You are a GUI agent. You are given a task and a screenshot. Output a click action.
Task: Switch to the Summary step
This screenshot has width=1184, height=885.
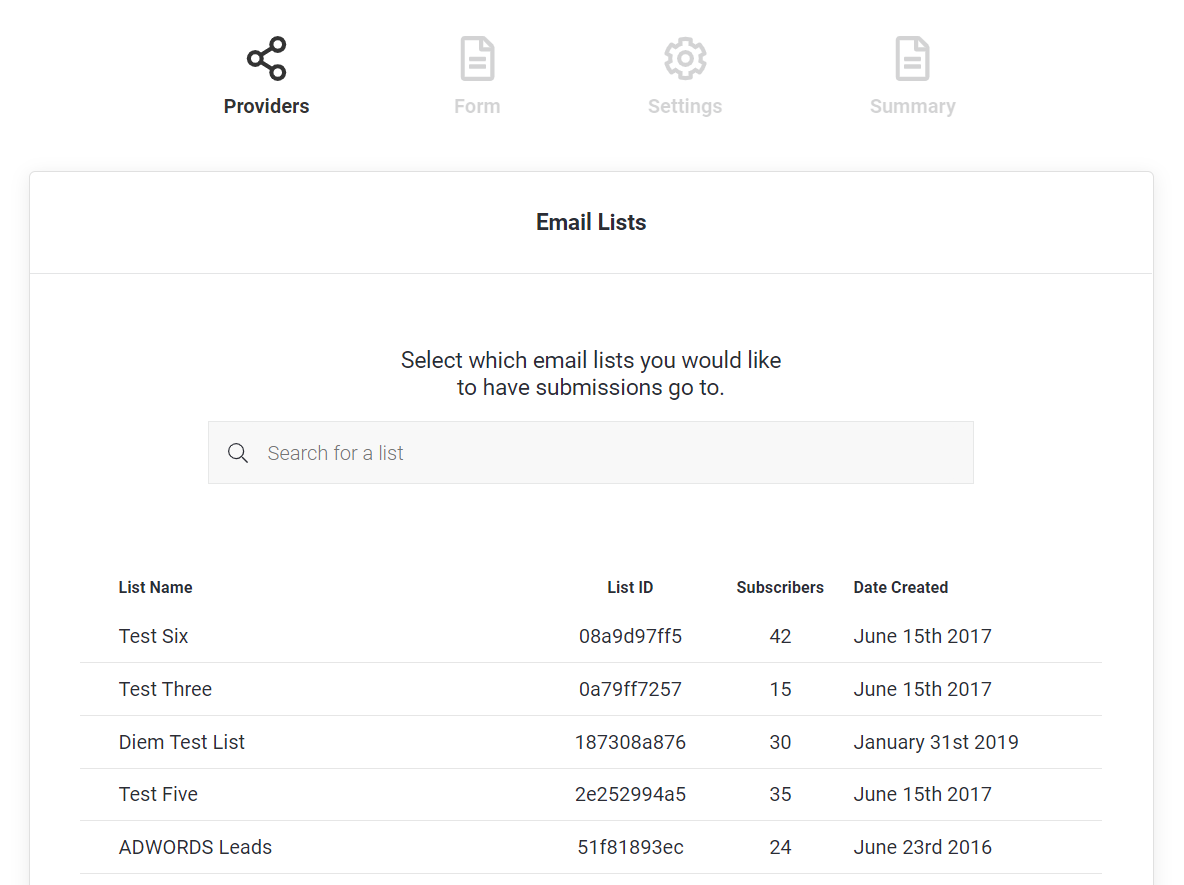tap(912, 105)
